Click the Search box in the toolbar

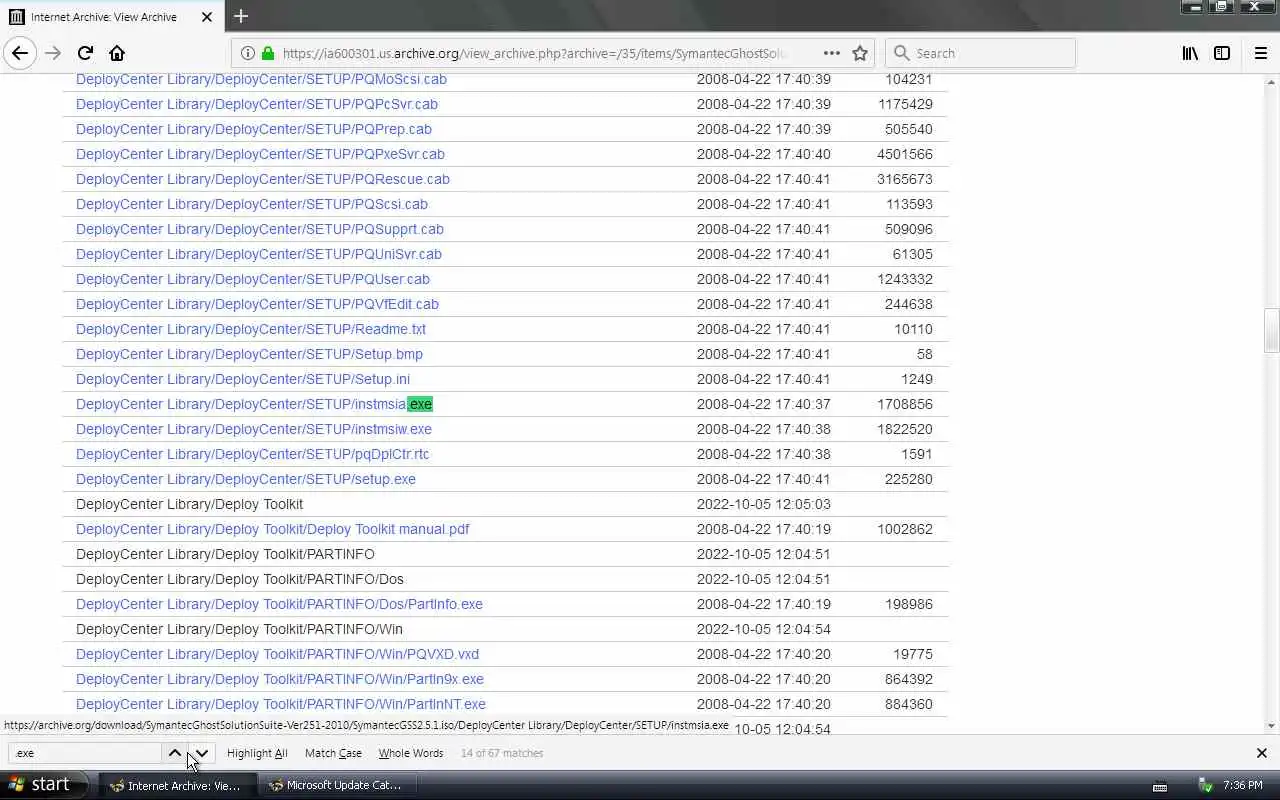pyautogui.click(x=980, y=53)
